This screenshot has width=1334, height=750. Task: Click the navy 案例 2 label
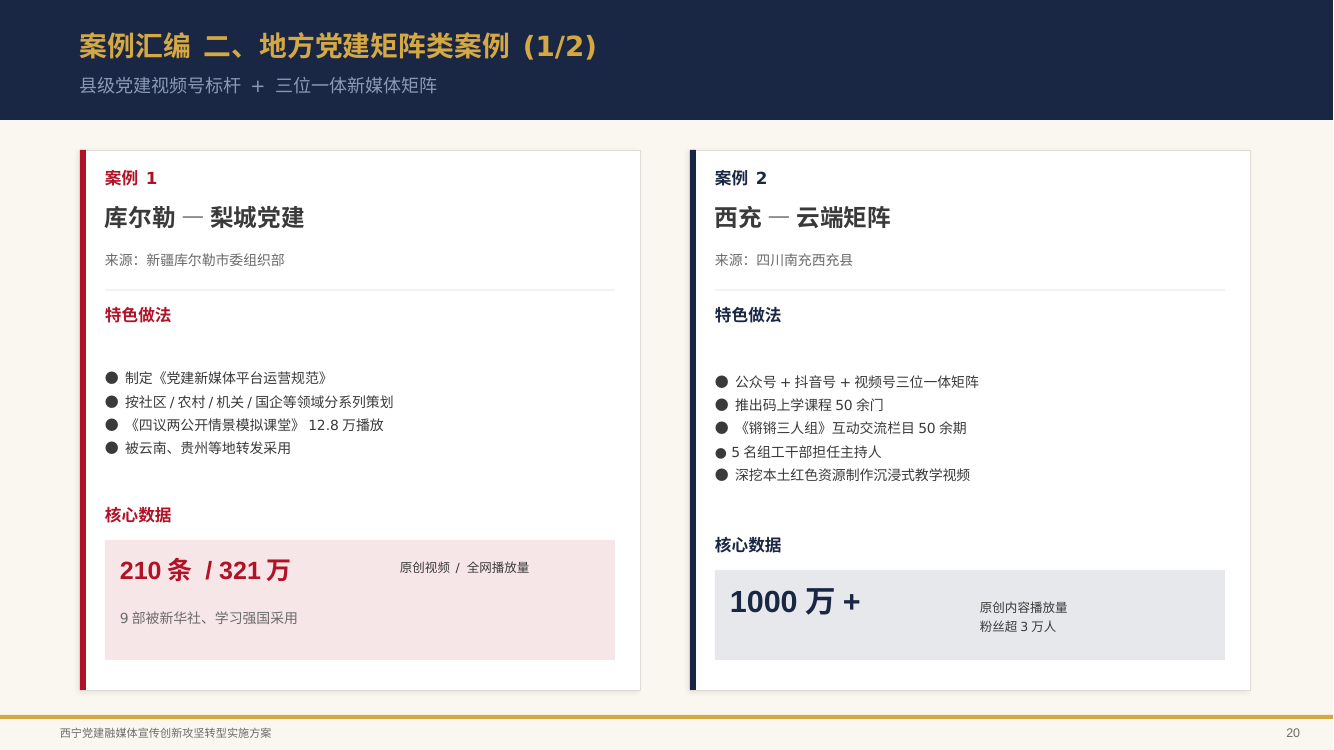pyautogui.click(x=741, y=178)
